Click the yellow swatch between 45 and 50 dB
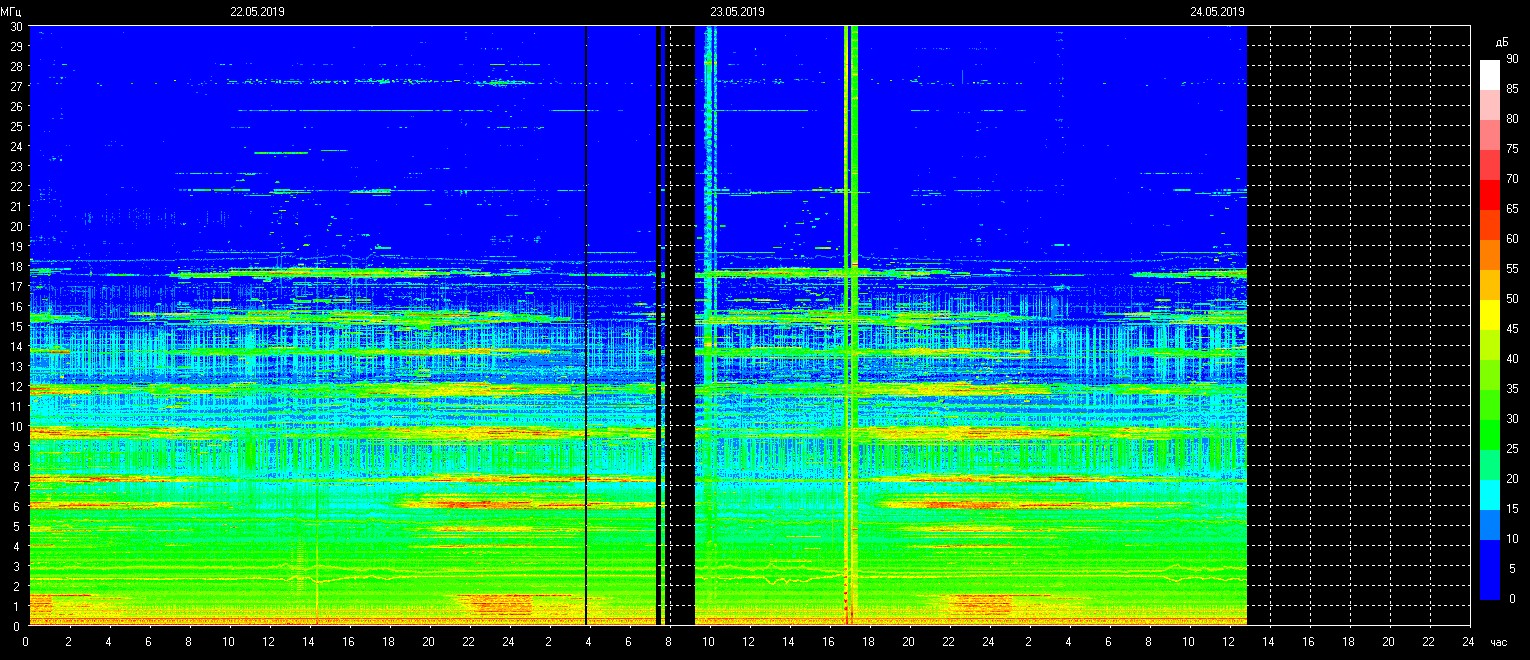 1490,314
